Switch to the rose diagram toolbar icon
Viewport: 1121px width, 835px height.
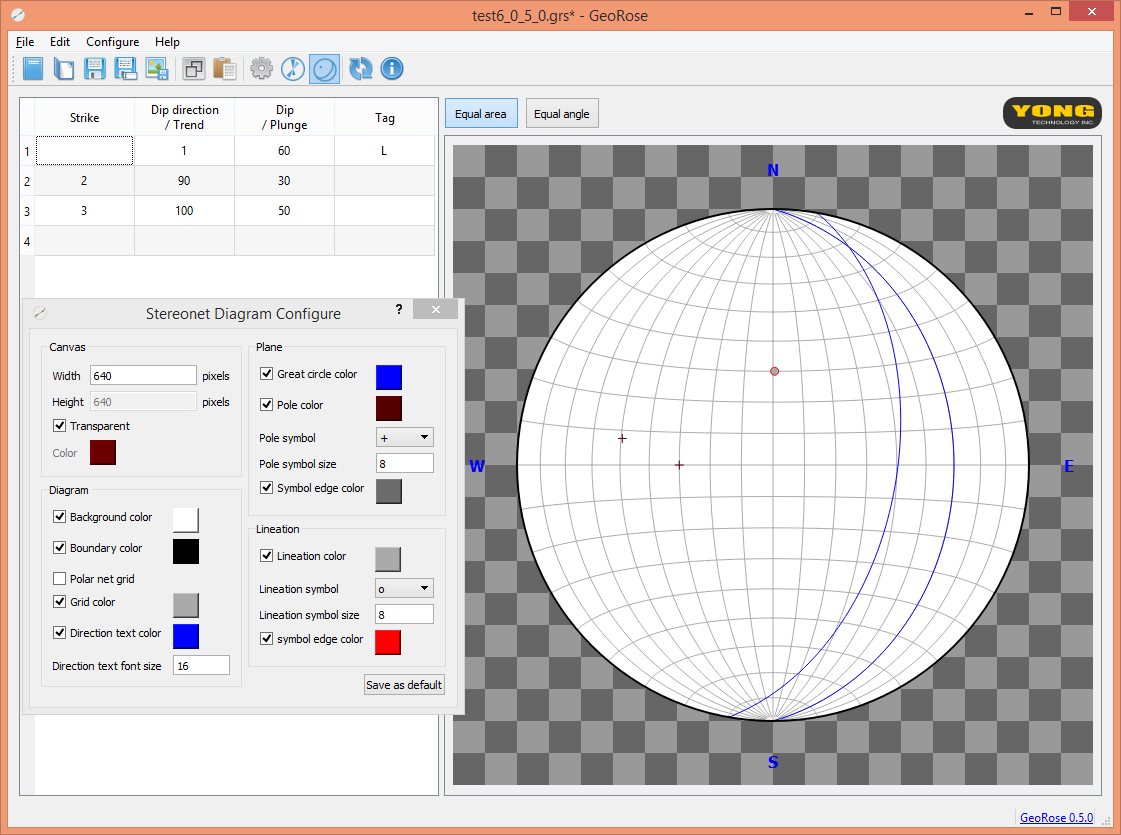pyautogui.click(x=293, y=69)
